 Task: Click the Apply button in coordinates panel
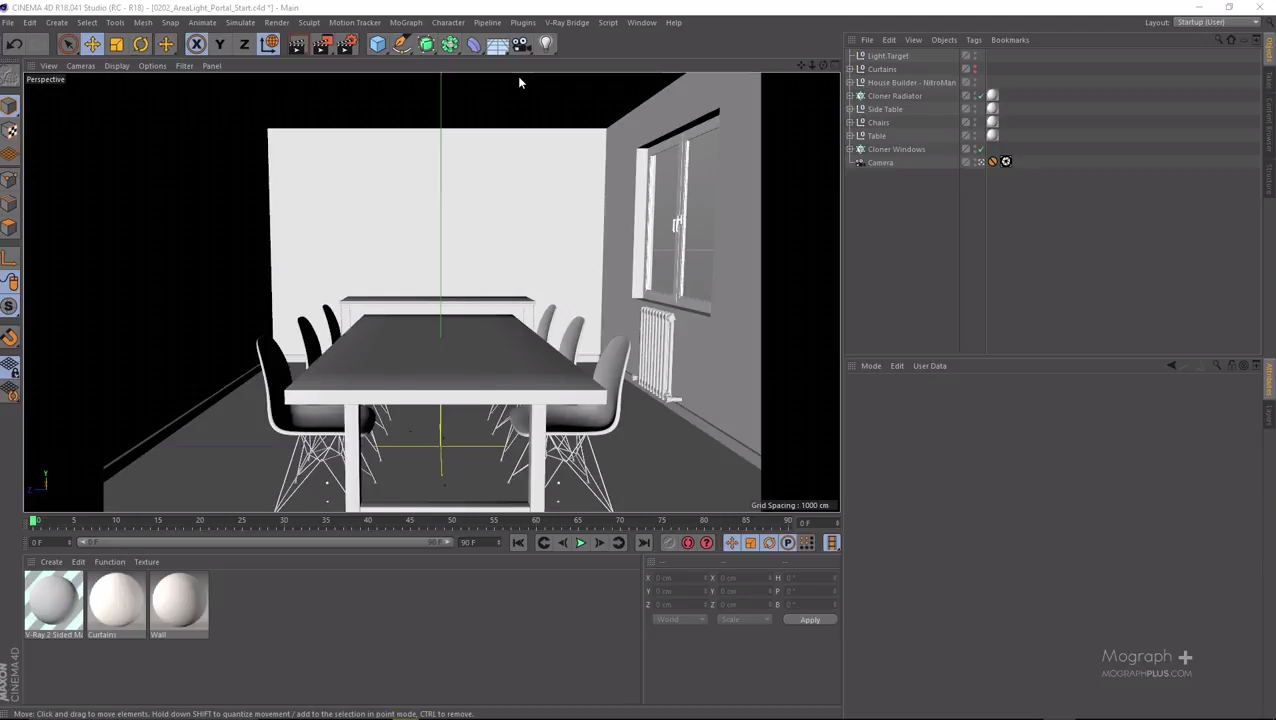click(x=810, y=619)
